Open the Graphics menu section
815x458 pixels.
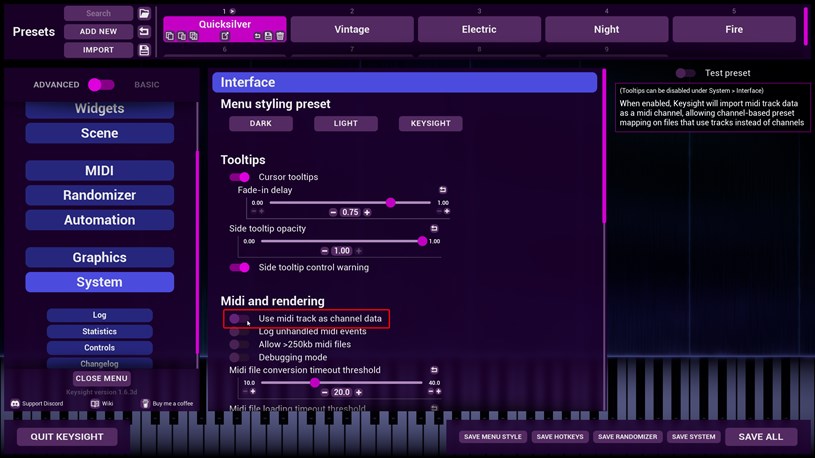tap(99, 257)
